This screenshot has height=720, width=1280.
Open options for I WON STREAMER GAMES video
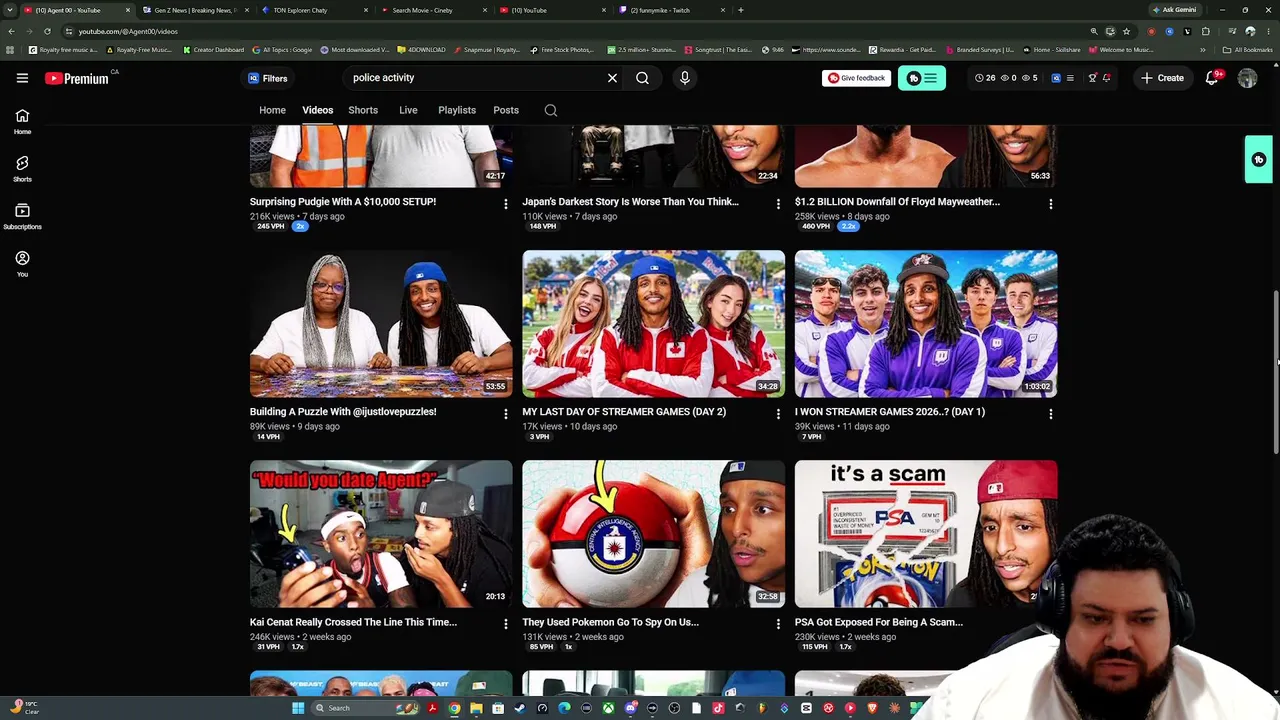[x=1050, y=414]
